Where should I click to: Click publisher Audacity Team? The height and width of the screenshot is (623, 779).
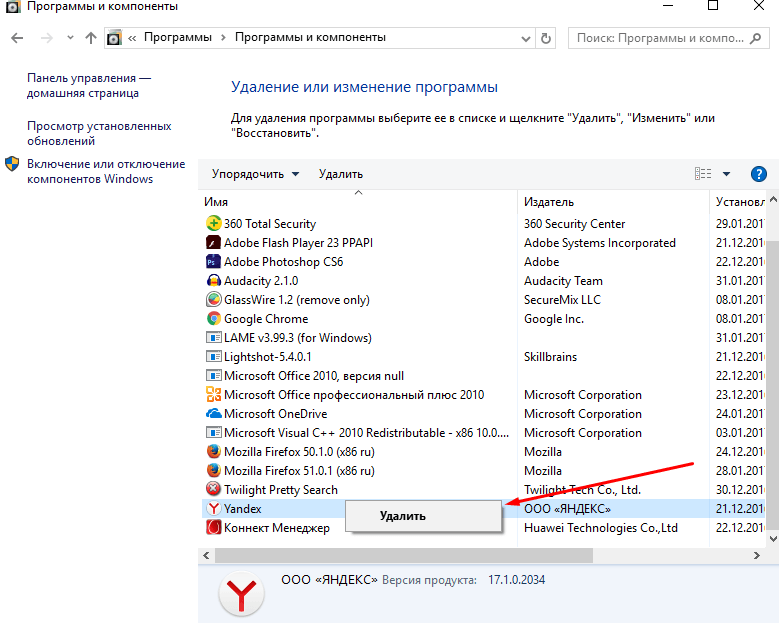coord(563,281)
